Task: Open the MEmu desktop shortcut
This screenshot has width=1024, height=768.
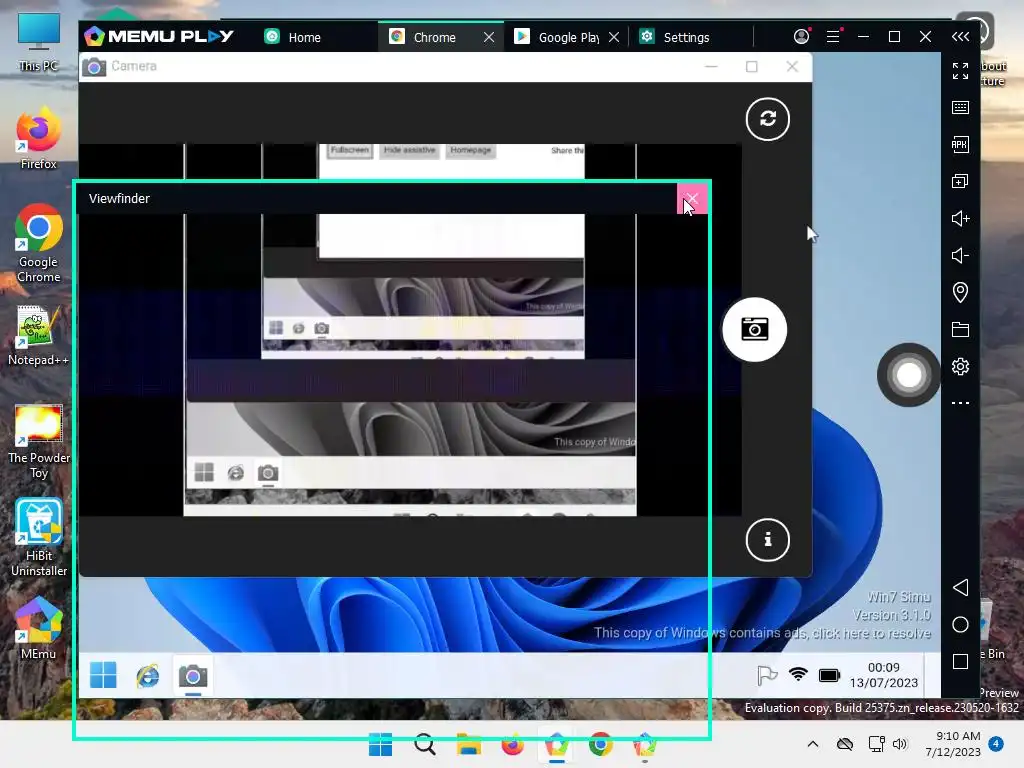Action: (39, 628)
